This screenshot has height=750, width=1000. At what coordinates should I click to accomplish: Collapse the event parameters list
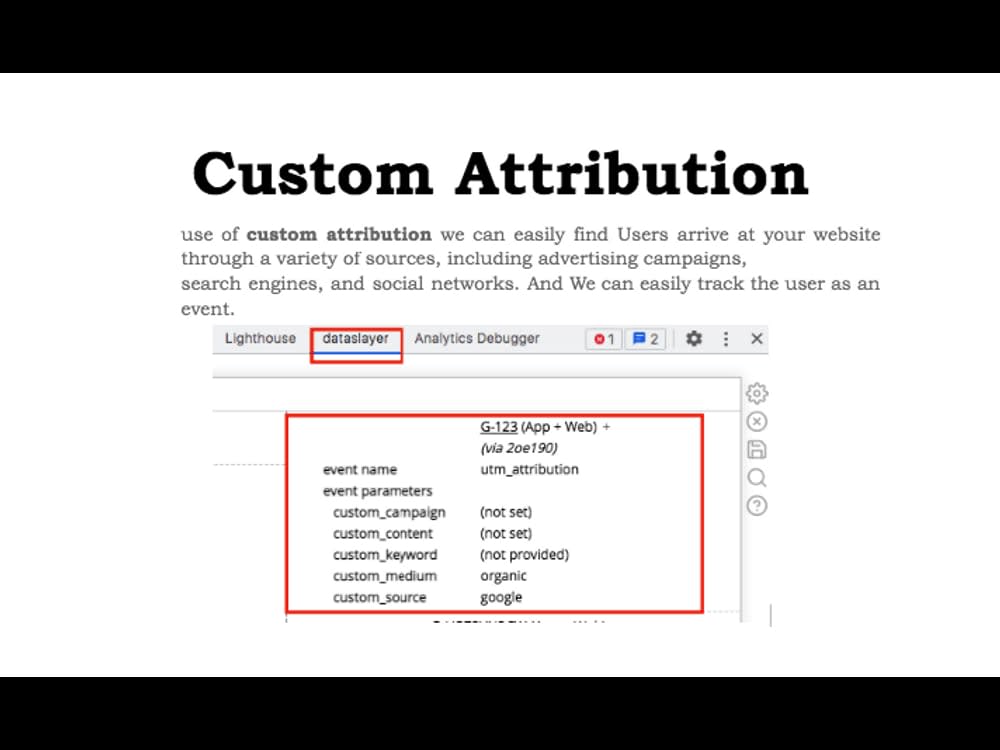(x=376, y=490)
